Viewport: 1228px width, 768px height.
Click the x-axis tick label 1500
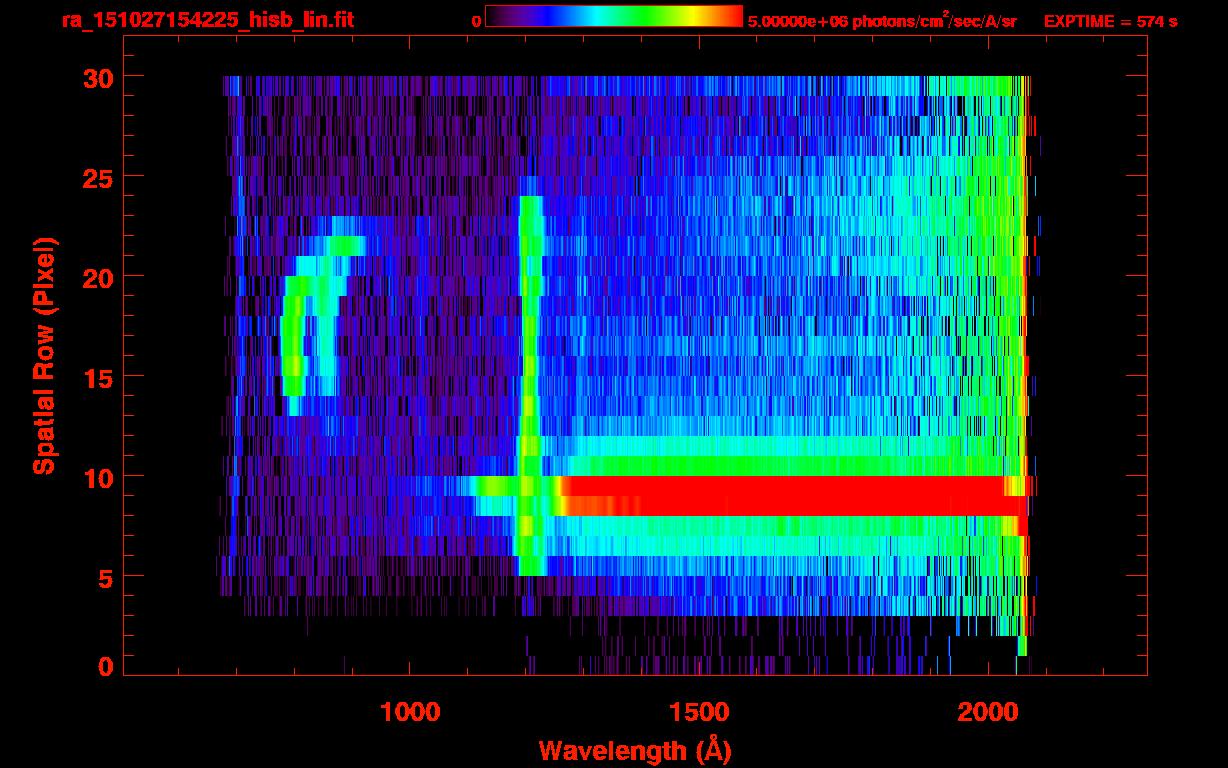(x=698, y=711)
